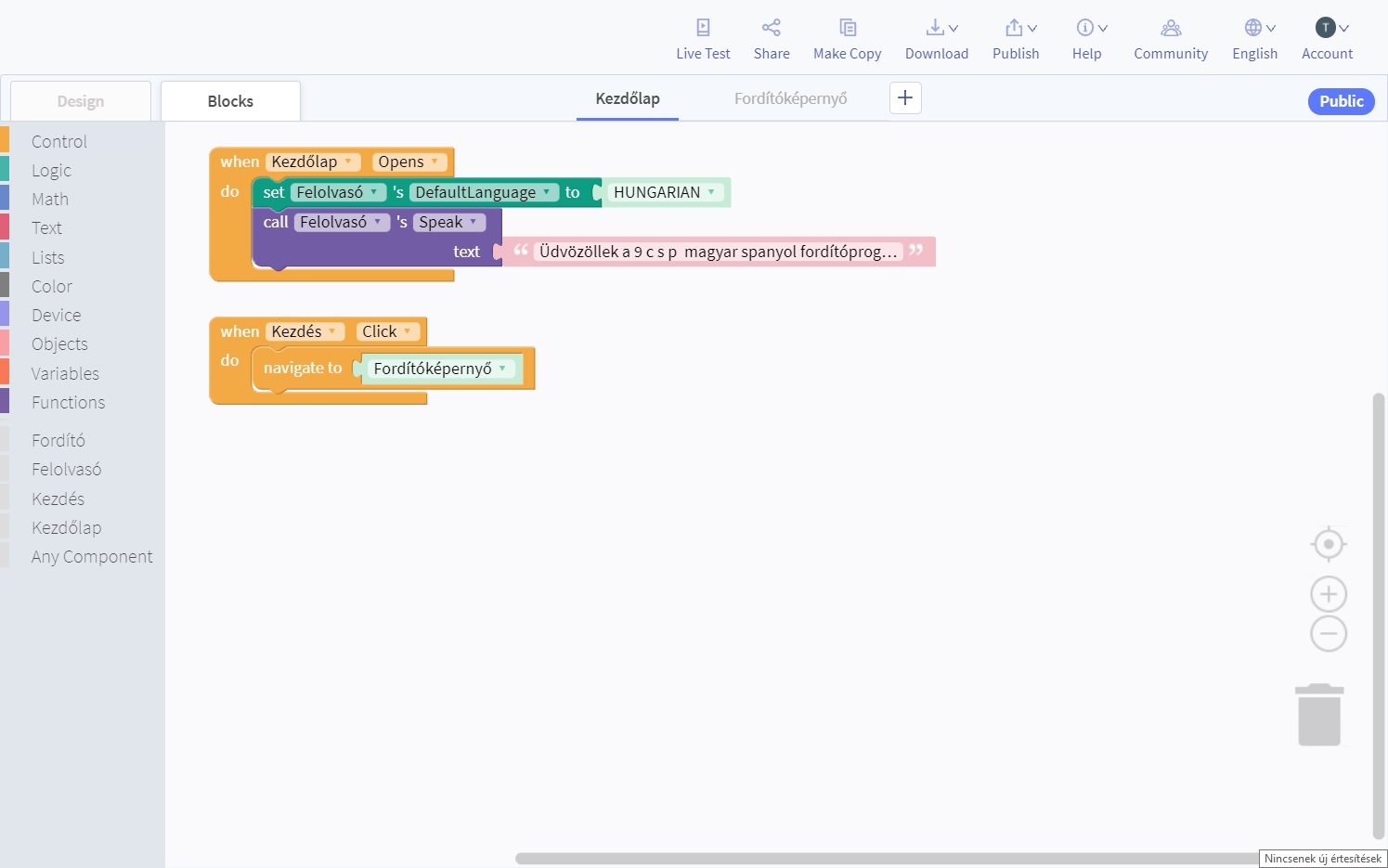Click the Live Test icon
1388x868 pixels.
pos(703,28)
